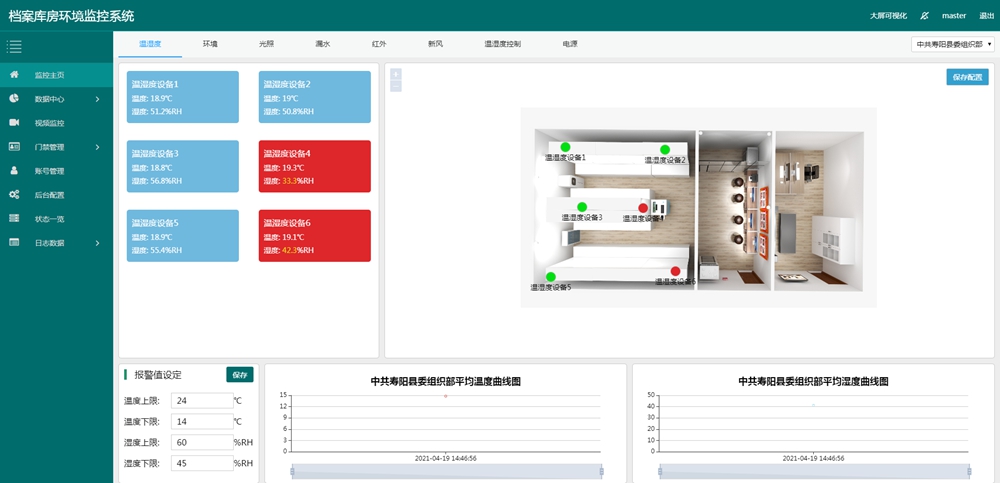The image size is (1000, 483).
Task: Select the 温湿度设备3 card
Action: click(x=183, y=167)
